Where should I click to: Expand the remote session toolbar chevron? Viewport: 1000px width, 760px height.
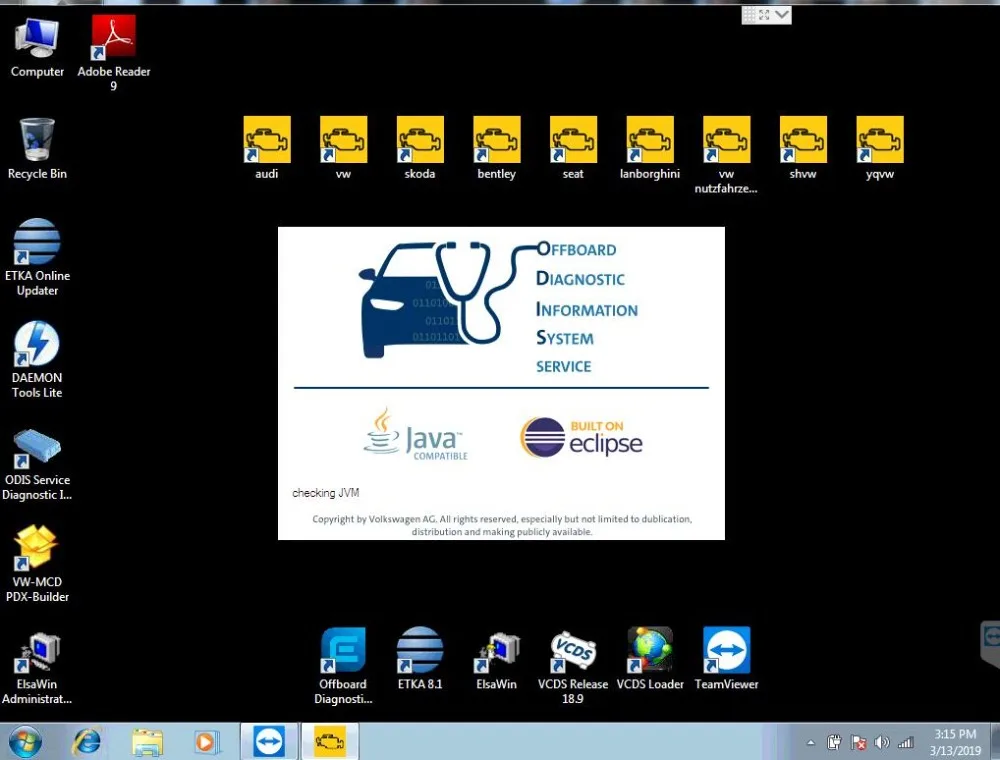click(x=782, y=15)
